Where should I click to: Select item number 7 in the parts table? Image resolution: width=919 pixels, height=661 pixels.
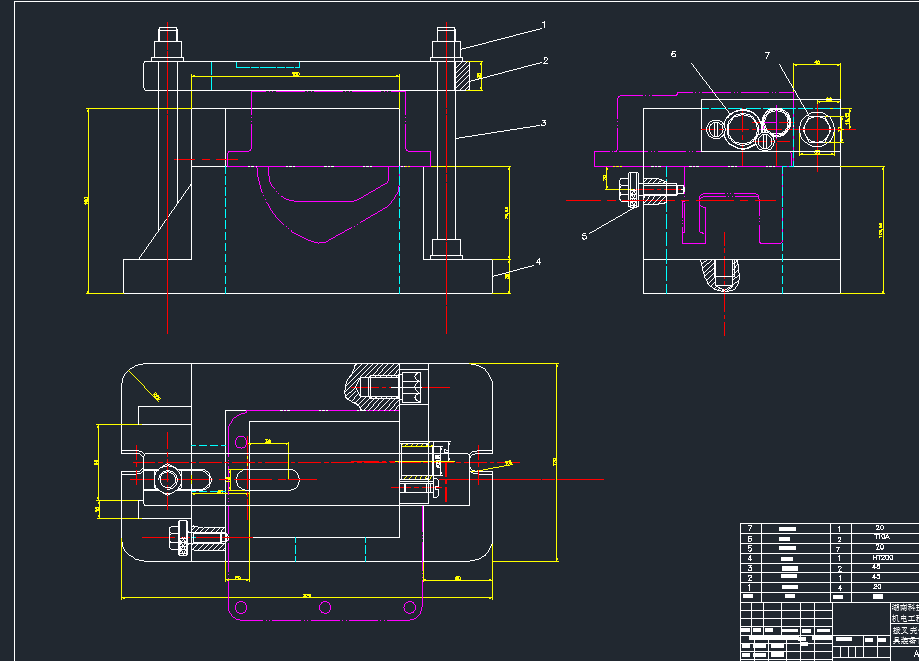point(750,529)
